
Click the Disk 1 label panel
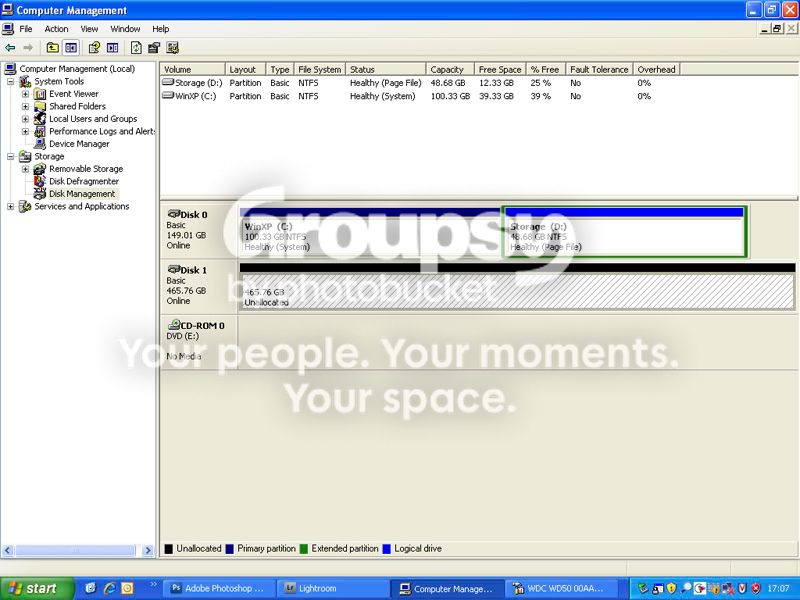click(199, 285)
